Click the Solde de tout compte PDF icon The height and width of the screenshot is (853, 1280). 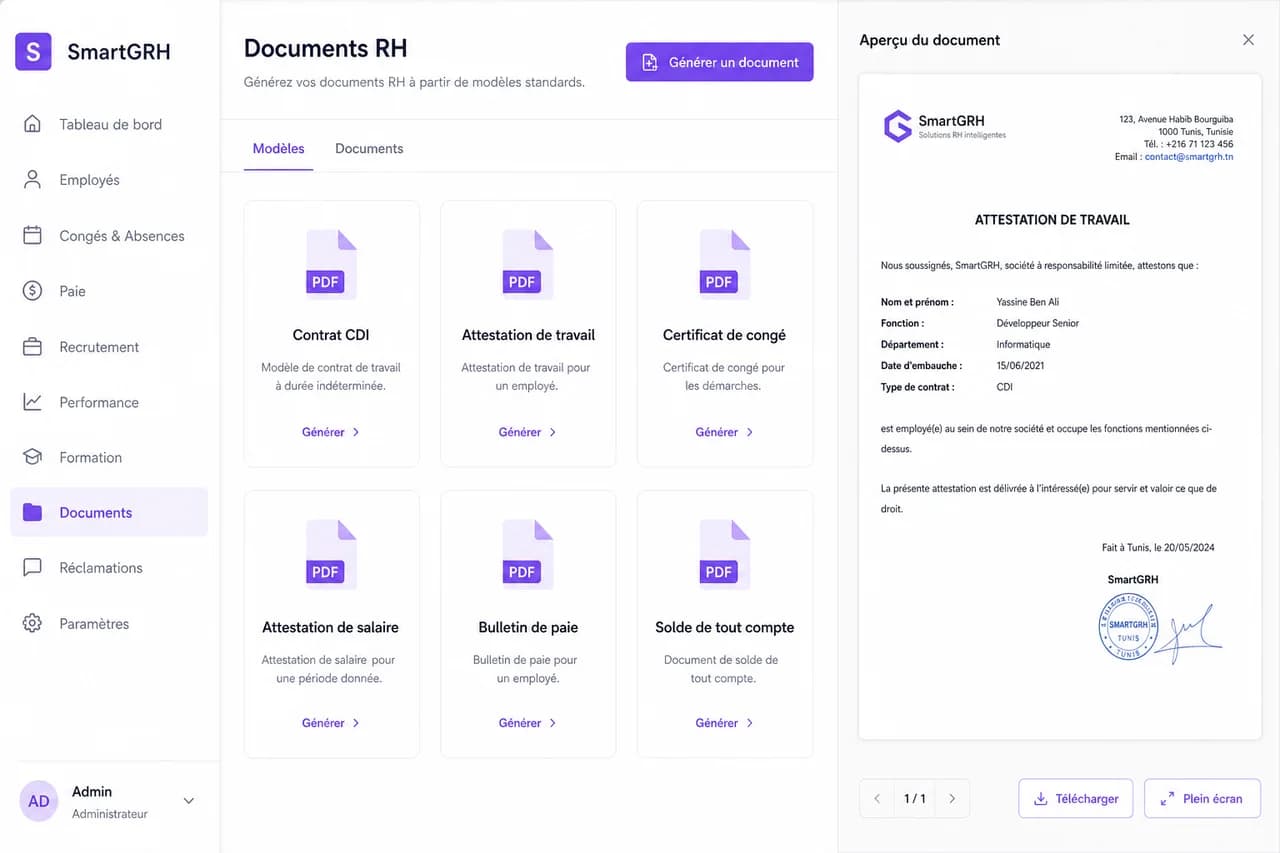[x=724, y=555]
